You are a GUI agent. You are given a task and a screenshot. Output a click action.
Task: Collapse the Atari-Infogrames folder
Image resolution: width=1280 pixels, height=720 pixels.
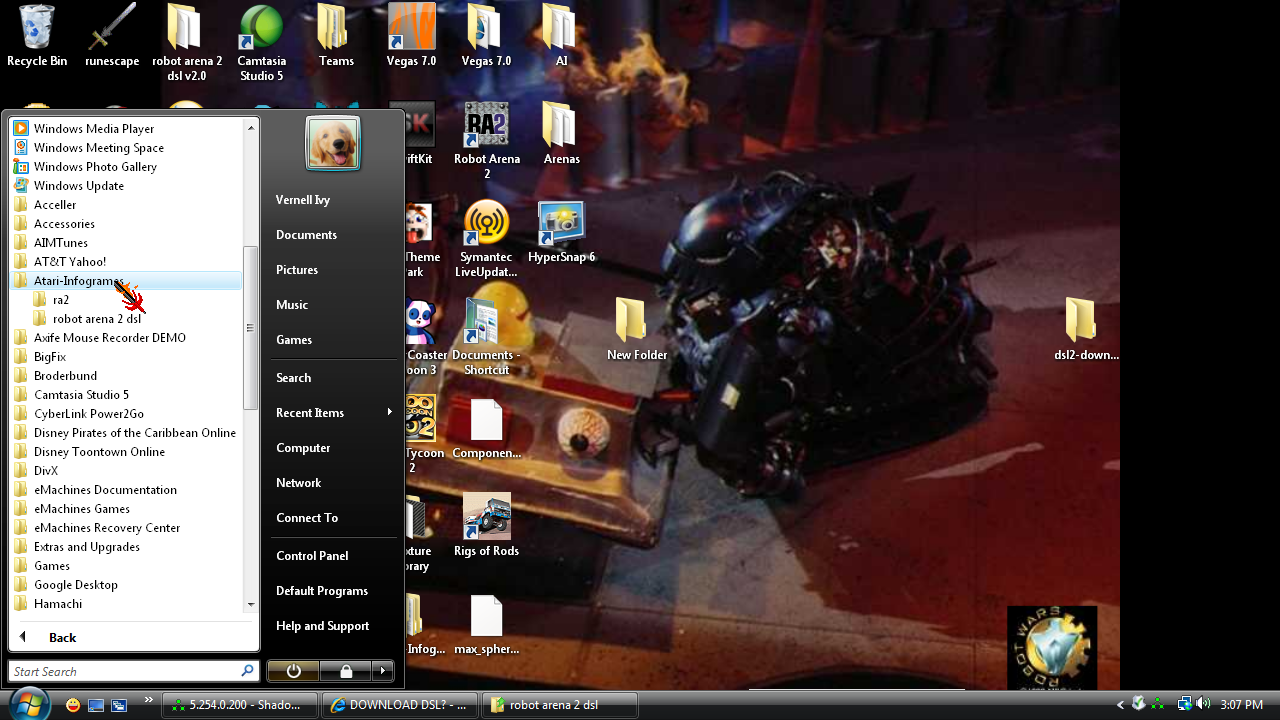(127, 280)
